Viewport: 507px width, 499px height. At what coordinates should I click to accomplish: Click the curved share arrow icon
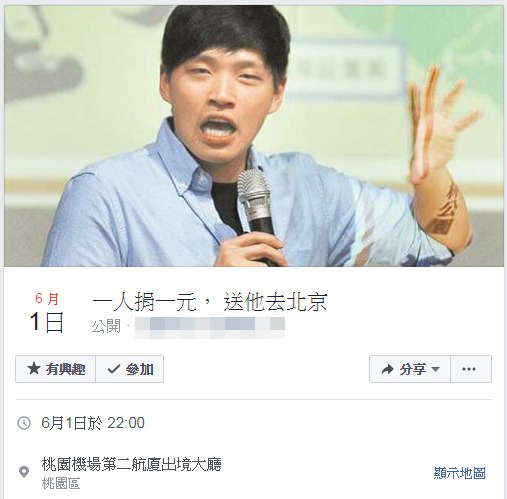[387, 369]
